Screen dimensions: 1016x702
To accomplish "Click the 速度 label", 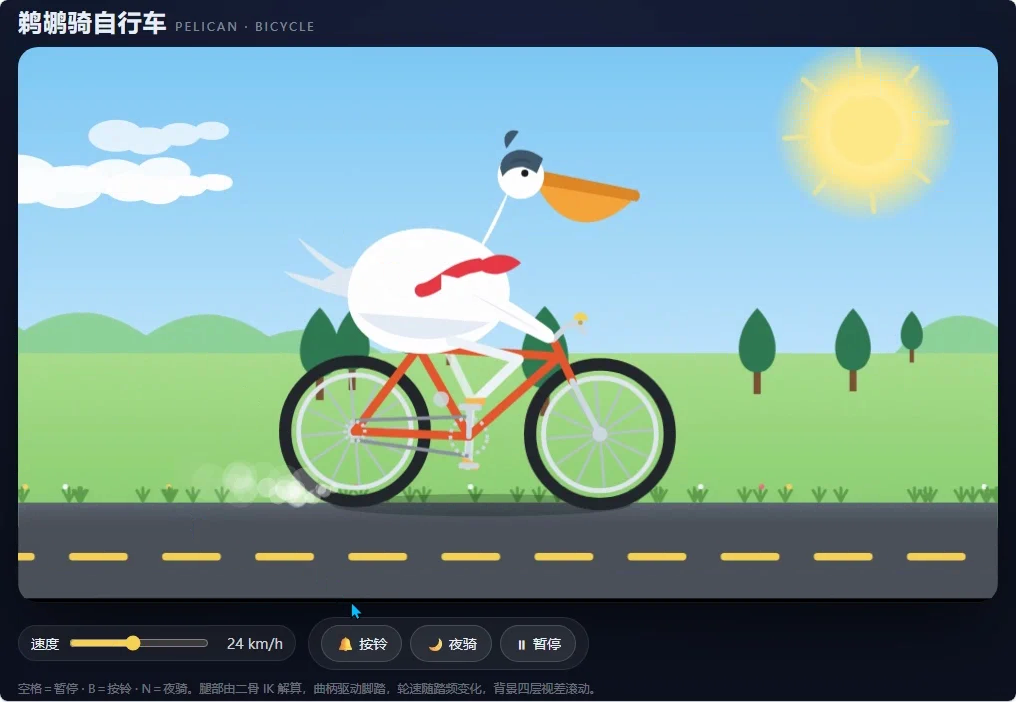I will click(x=45, y=644).
